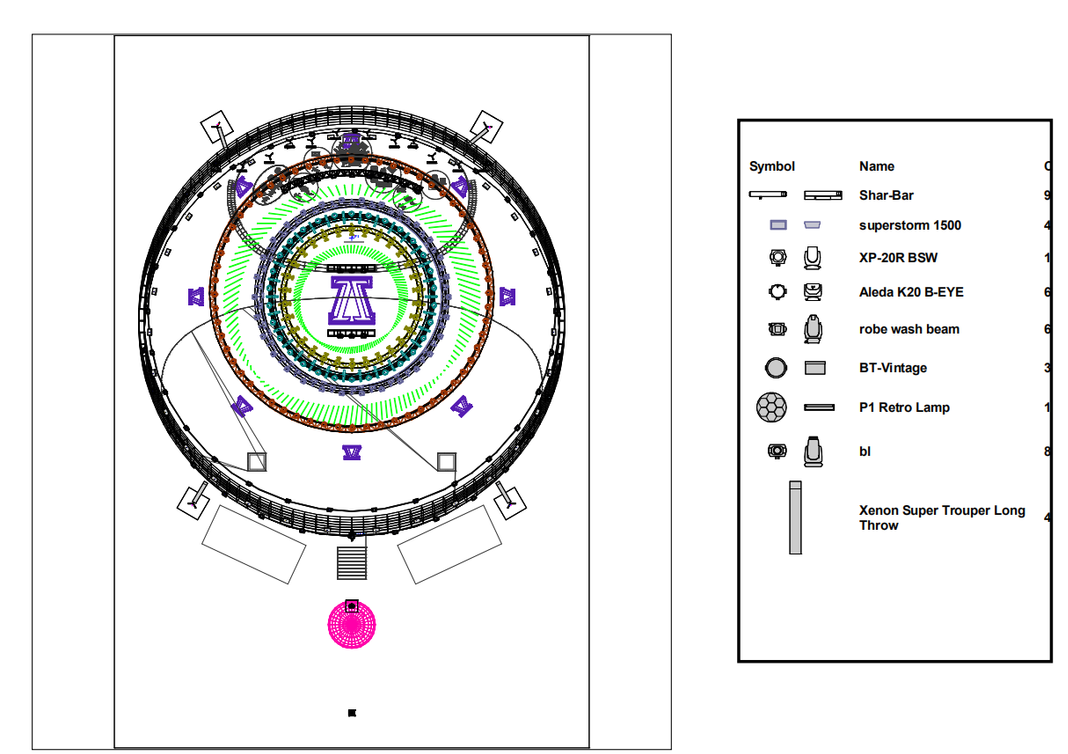The height and width of the screenshot is (754, 1068).
Task: Click the purple fixture at lower-left of orange ring
Action: (x=242, y=407)
